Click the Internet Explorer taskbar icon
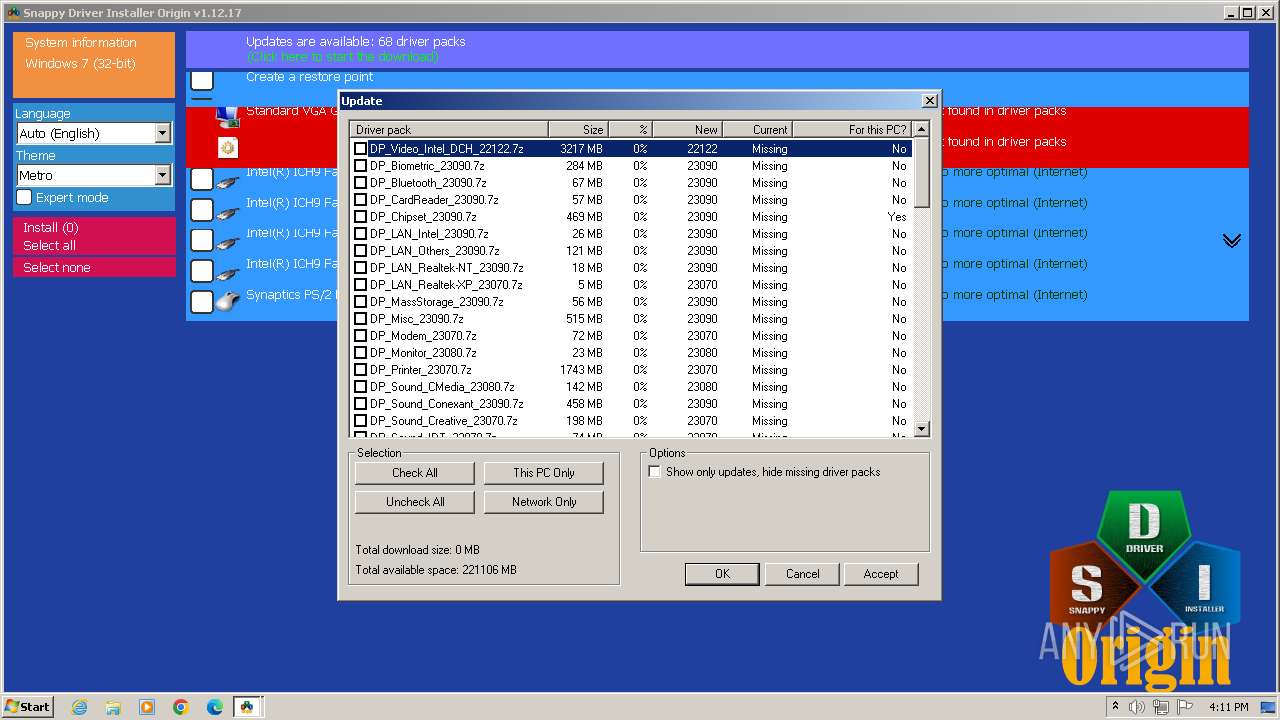 click(79, 707)
